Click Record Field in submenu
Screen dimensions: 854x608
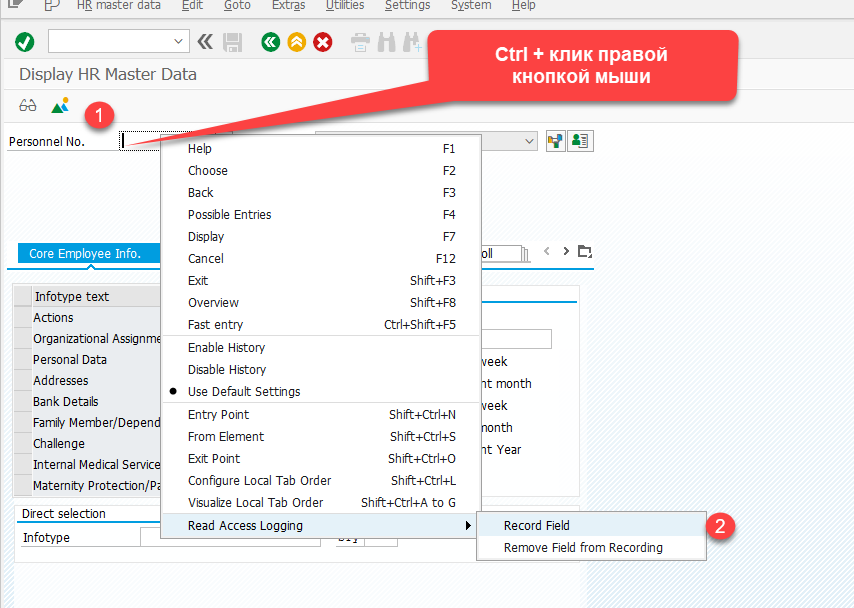pyautogui.click(x=591, y=526)
